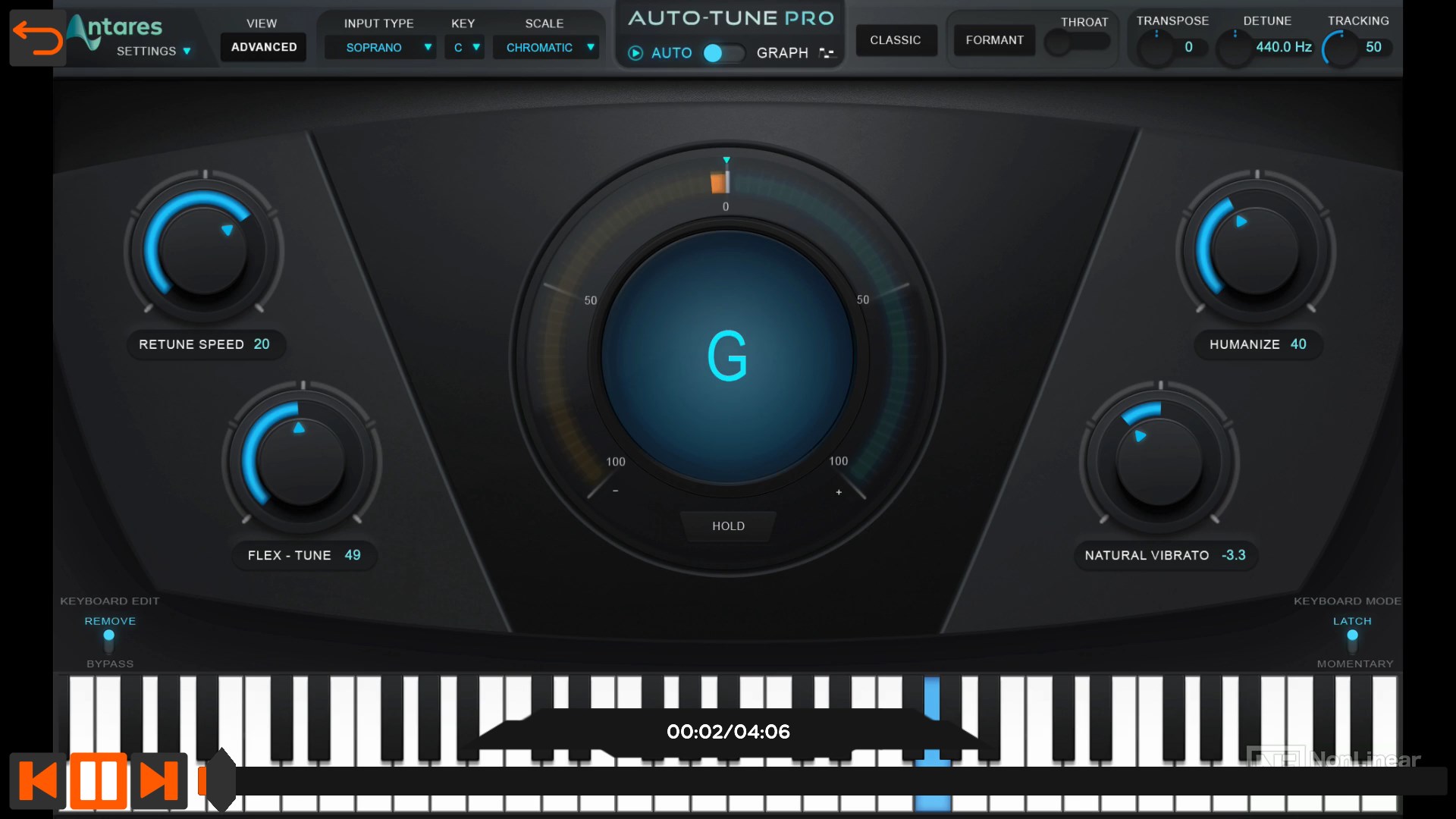Pause the video playback
Viewport: 1456px width, 819px height.
coord(99,780)
